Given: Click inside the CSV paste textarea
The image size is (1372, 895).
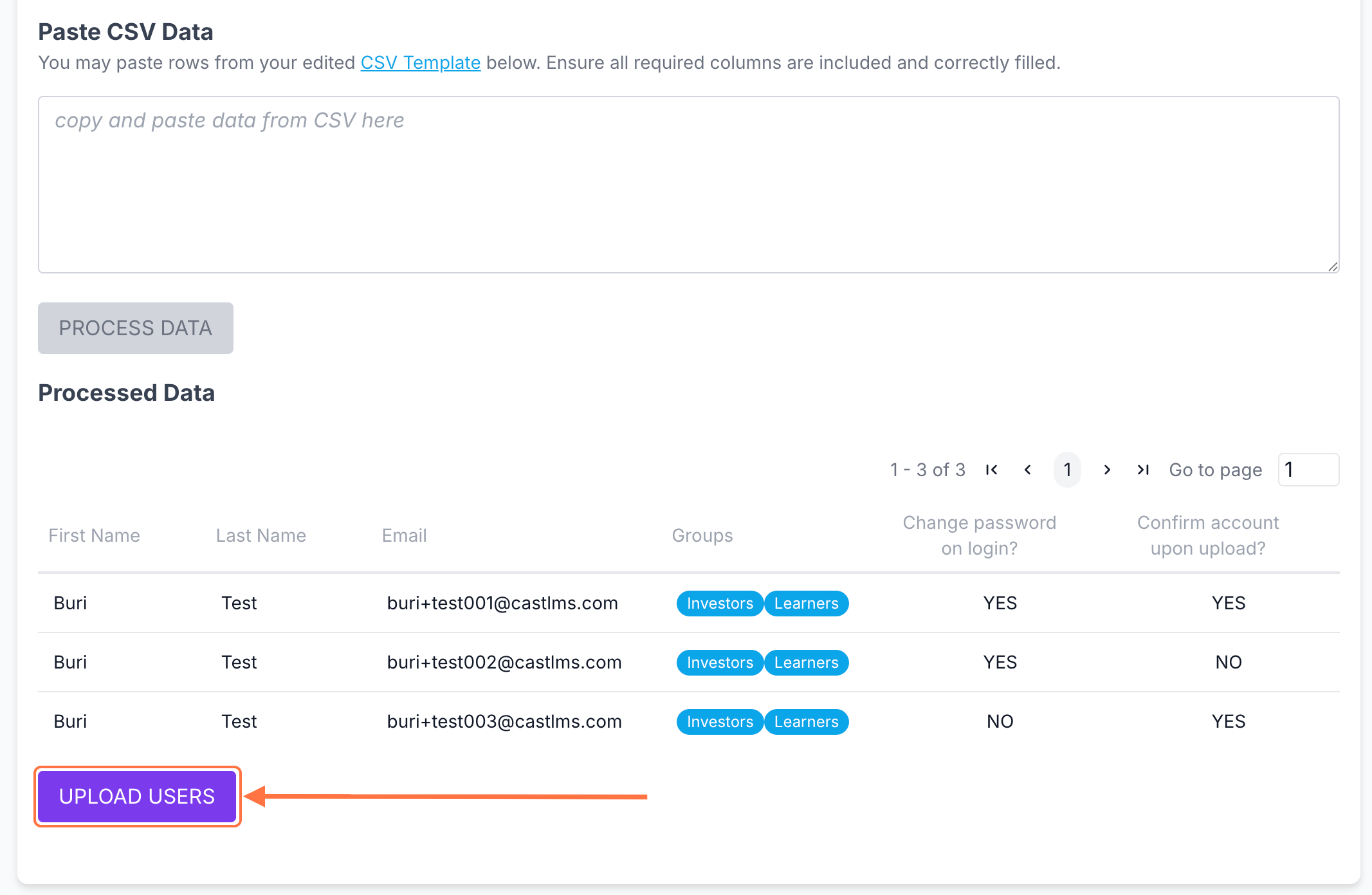Looking at the screenshot, I should tap(688, 185).
